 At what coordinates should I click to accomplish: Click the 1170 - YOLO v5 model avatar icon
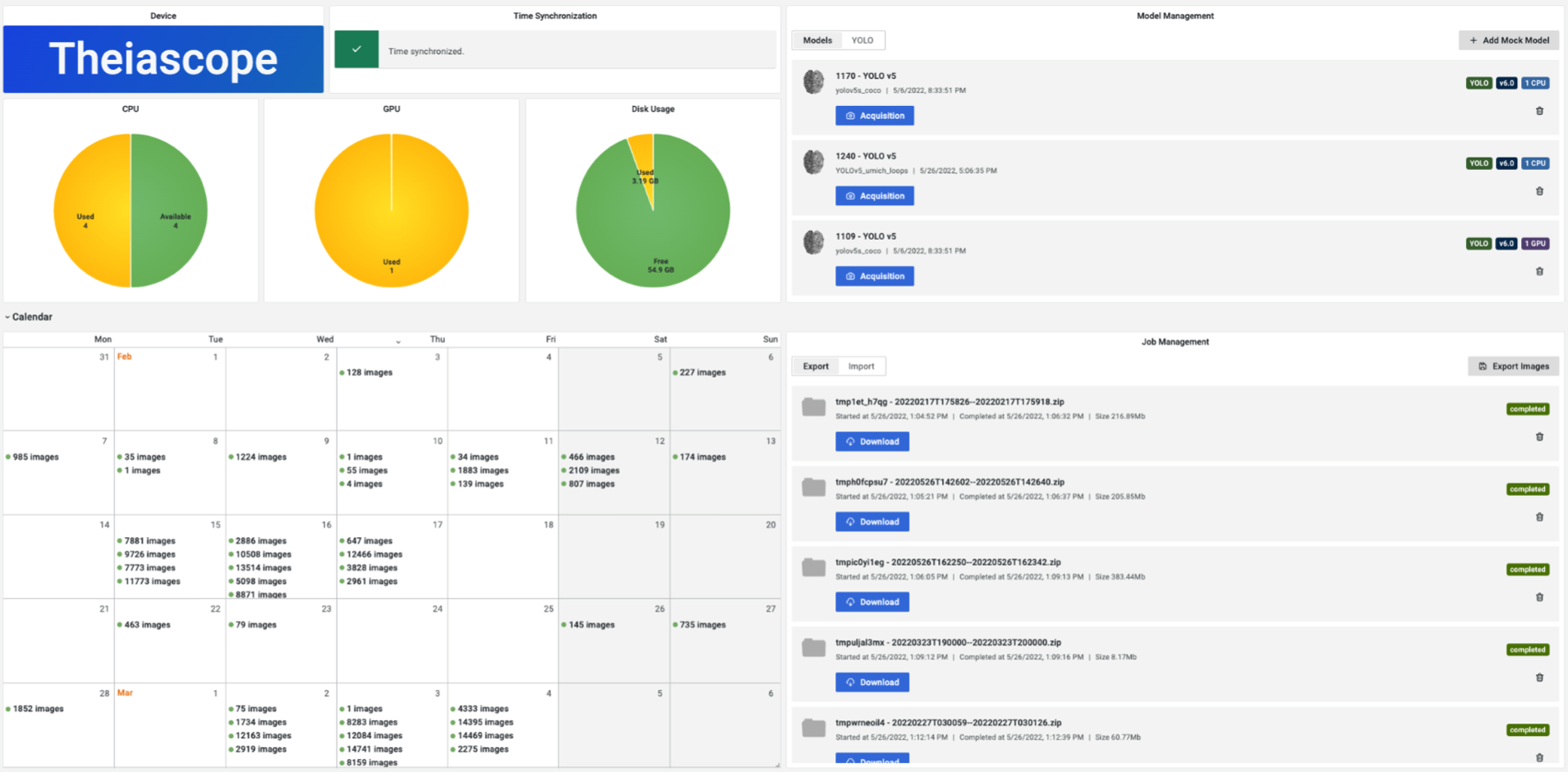[813, 82]
